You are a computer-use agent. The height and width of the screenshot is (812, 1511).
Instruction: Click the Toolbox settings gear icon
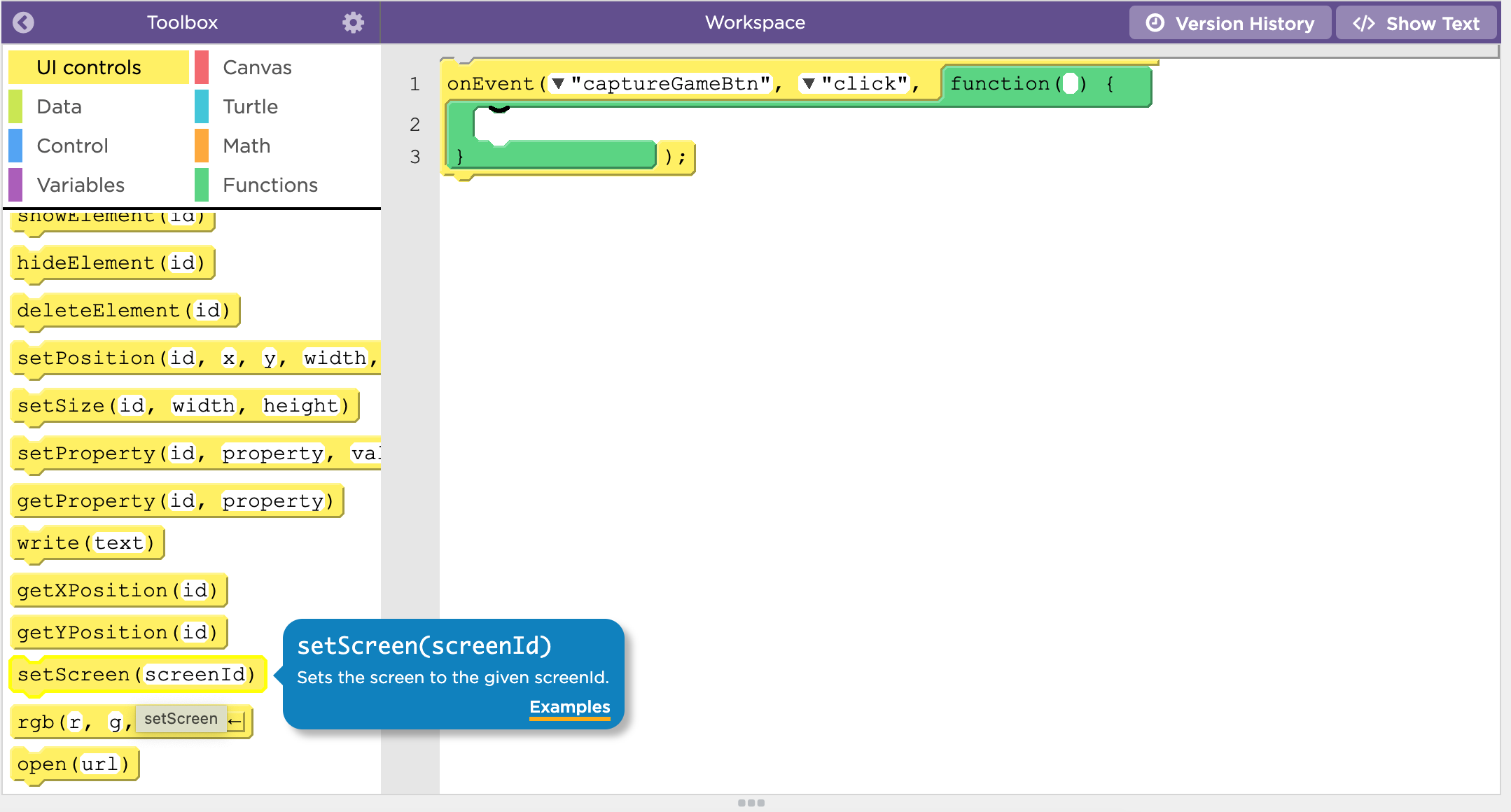pos(353,22)
